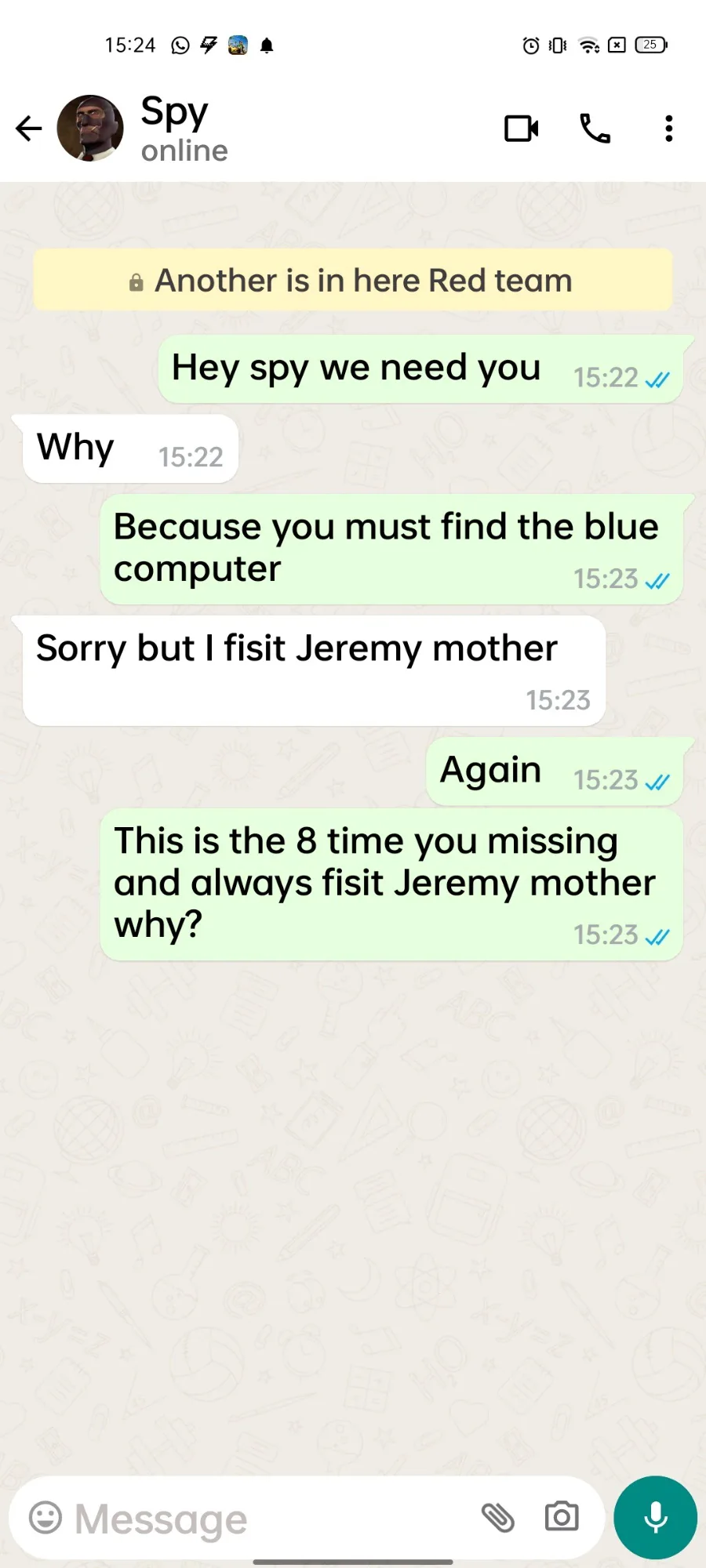
Task: Select the 'Why' received message
Action: coord(130,449)
